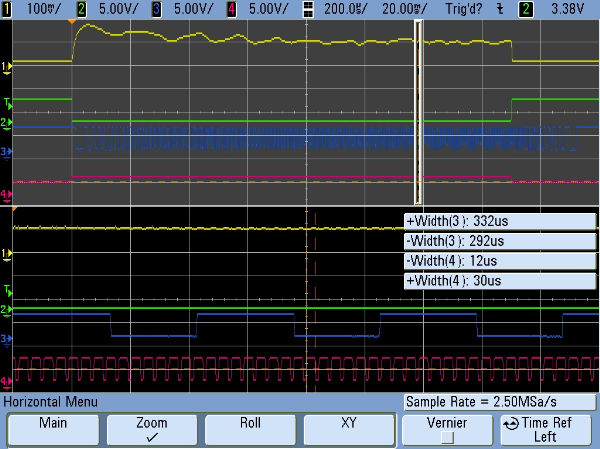Enable the Vernier checkbox

[x=447, y=437]
